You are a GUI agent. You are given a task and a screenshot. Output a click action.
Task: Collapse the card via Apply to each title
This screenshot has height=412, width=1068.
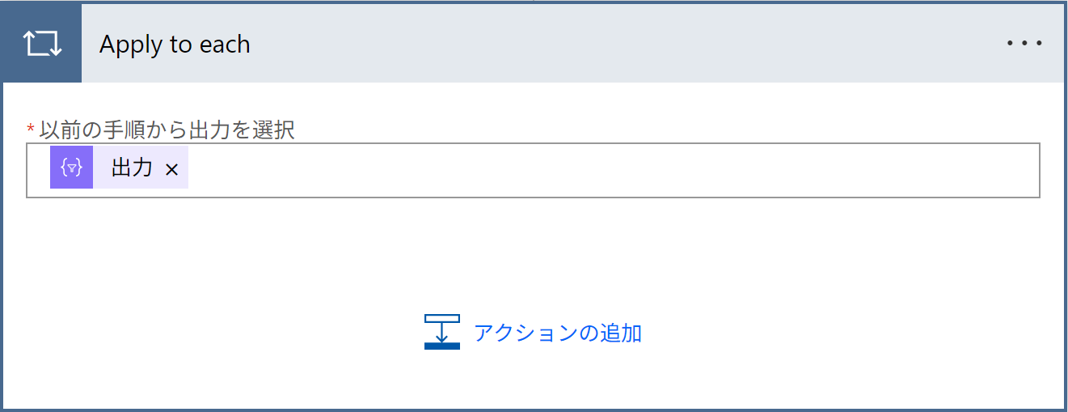[174, 44]
